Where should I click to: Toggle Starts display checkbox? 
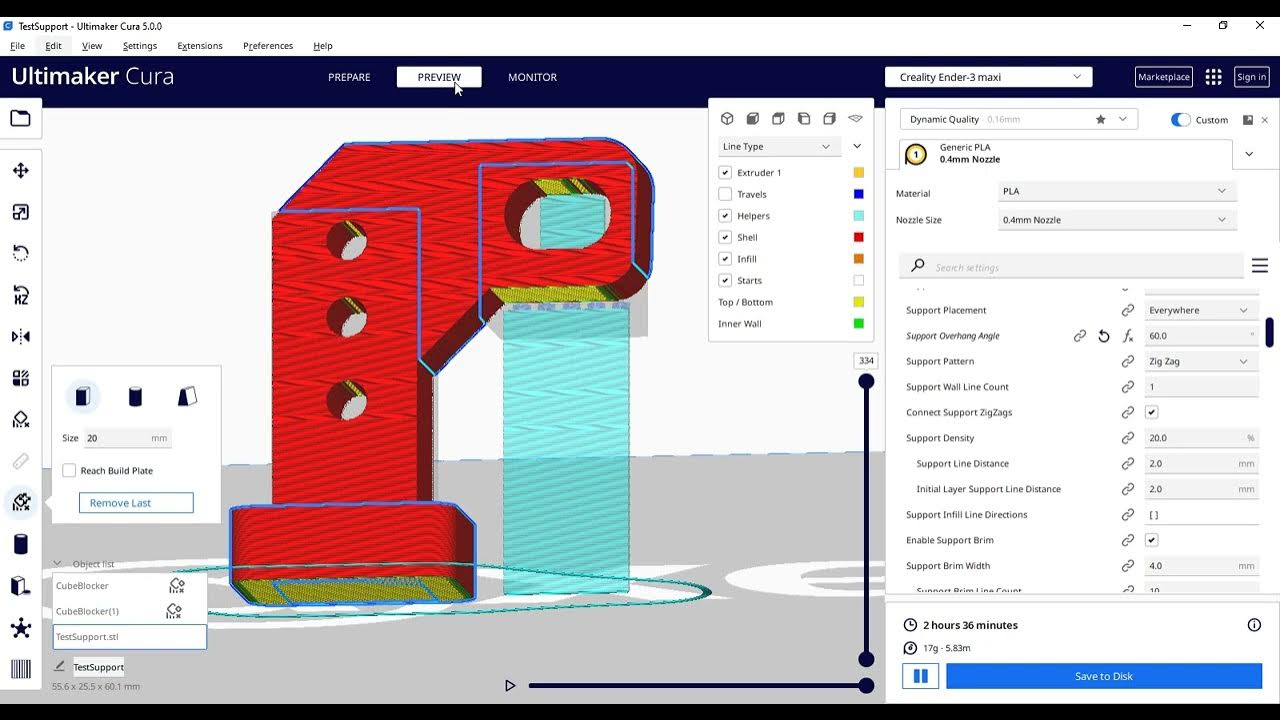(x=725, y=281)
